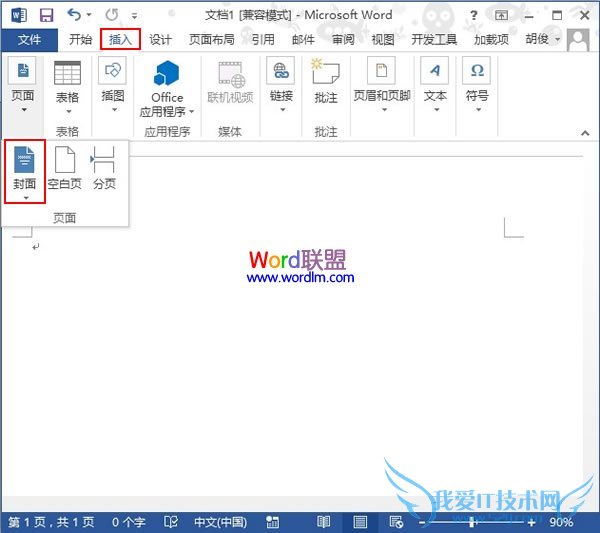Expand the 页眉和页脚 menu

pos(382,85)
